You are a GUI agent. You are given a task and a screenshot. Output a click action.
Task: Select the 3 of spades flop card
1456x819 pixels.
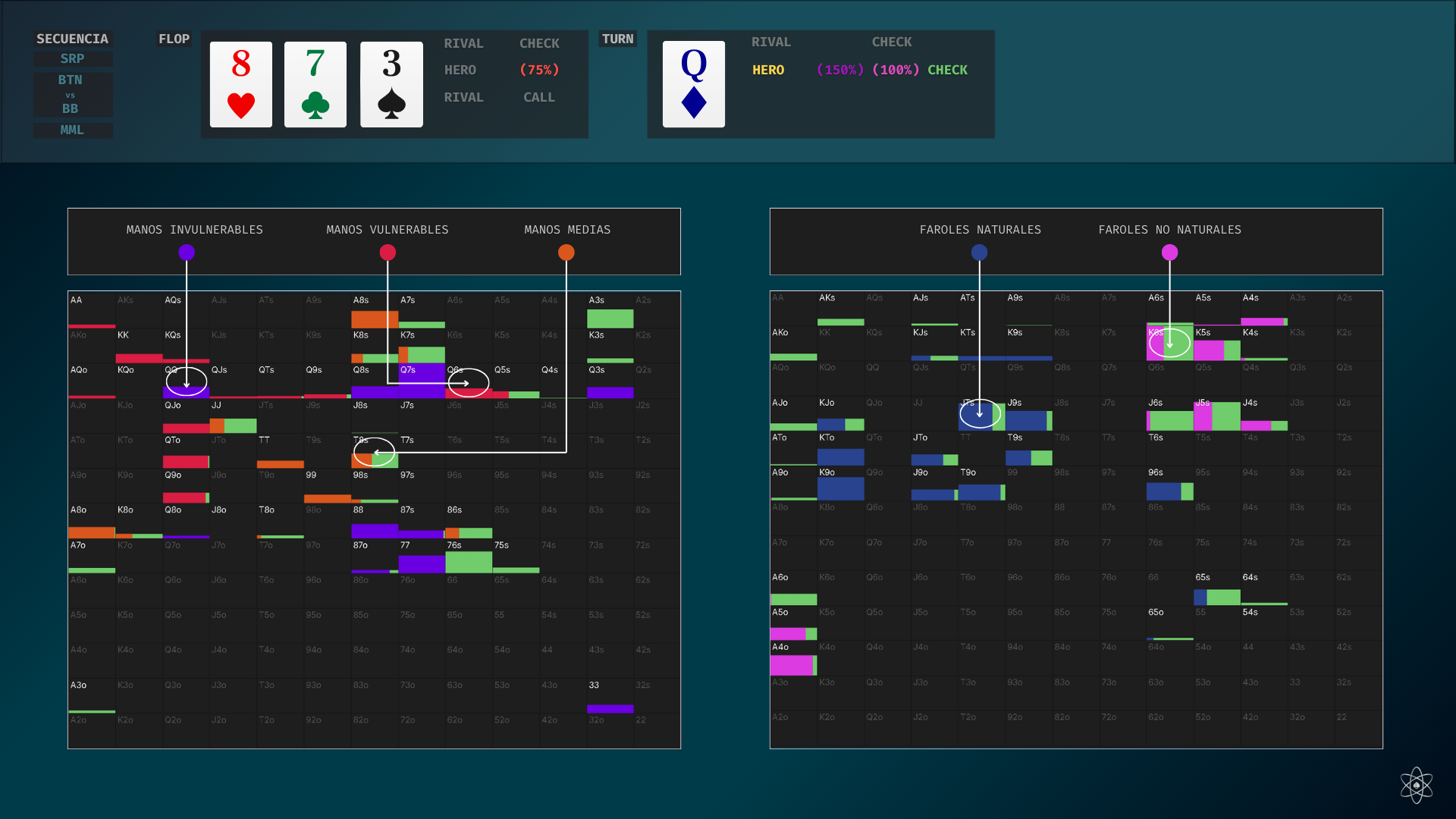391,84
